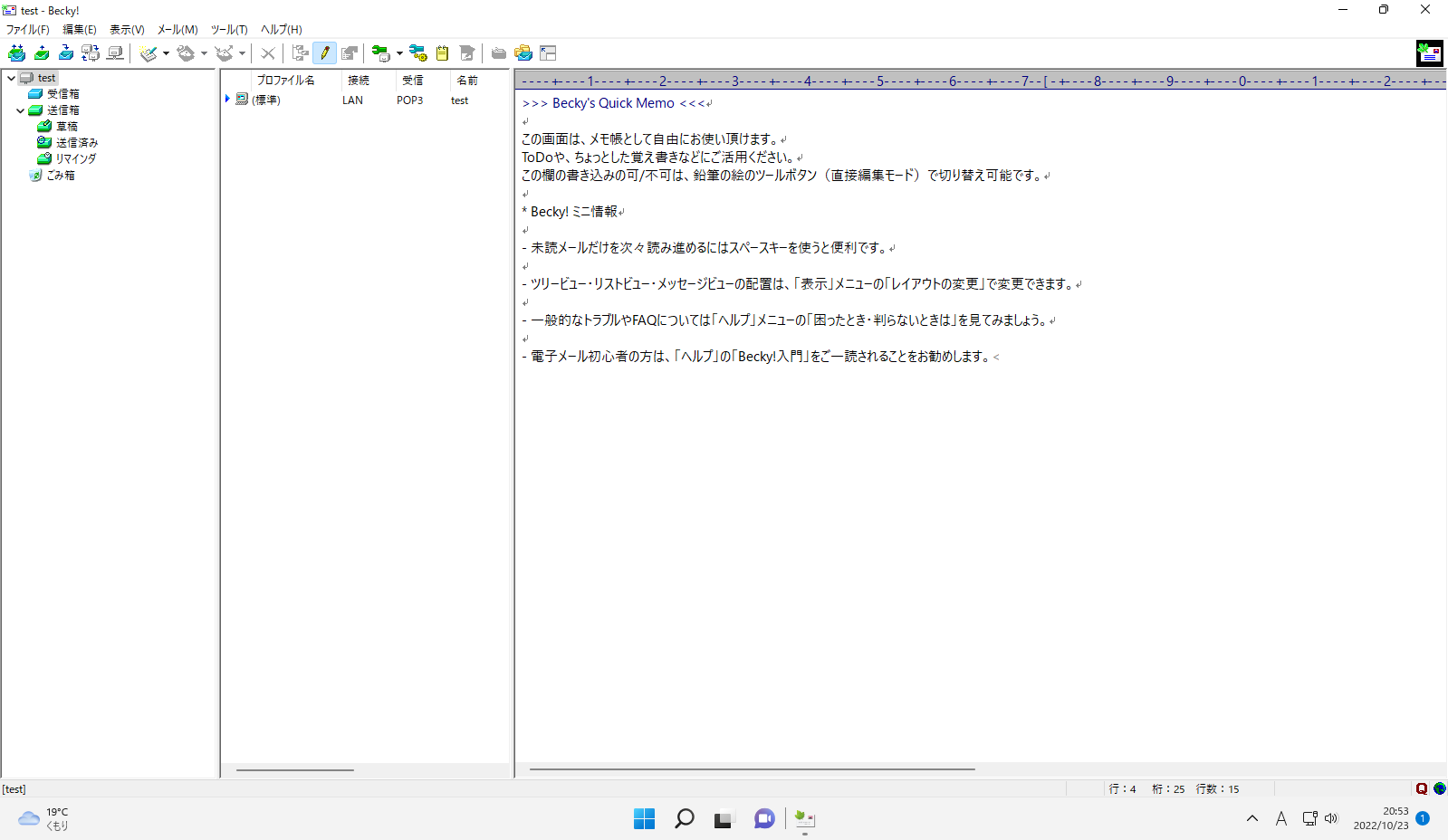This screenshot has width=1448, height=840.
Task: Open the メール(M) menu
Action: [177, 30]
